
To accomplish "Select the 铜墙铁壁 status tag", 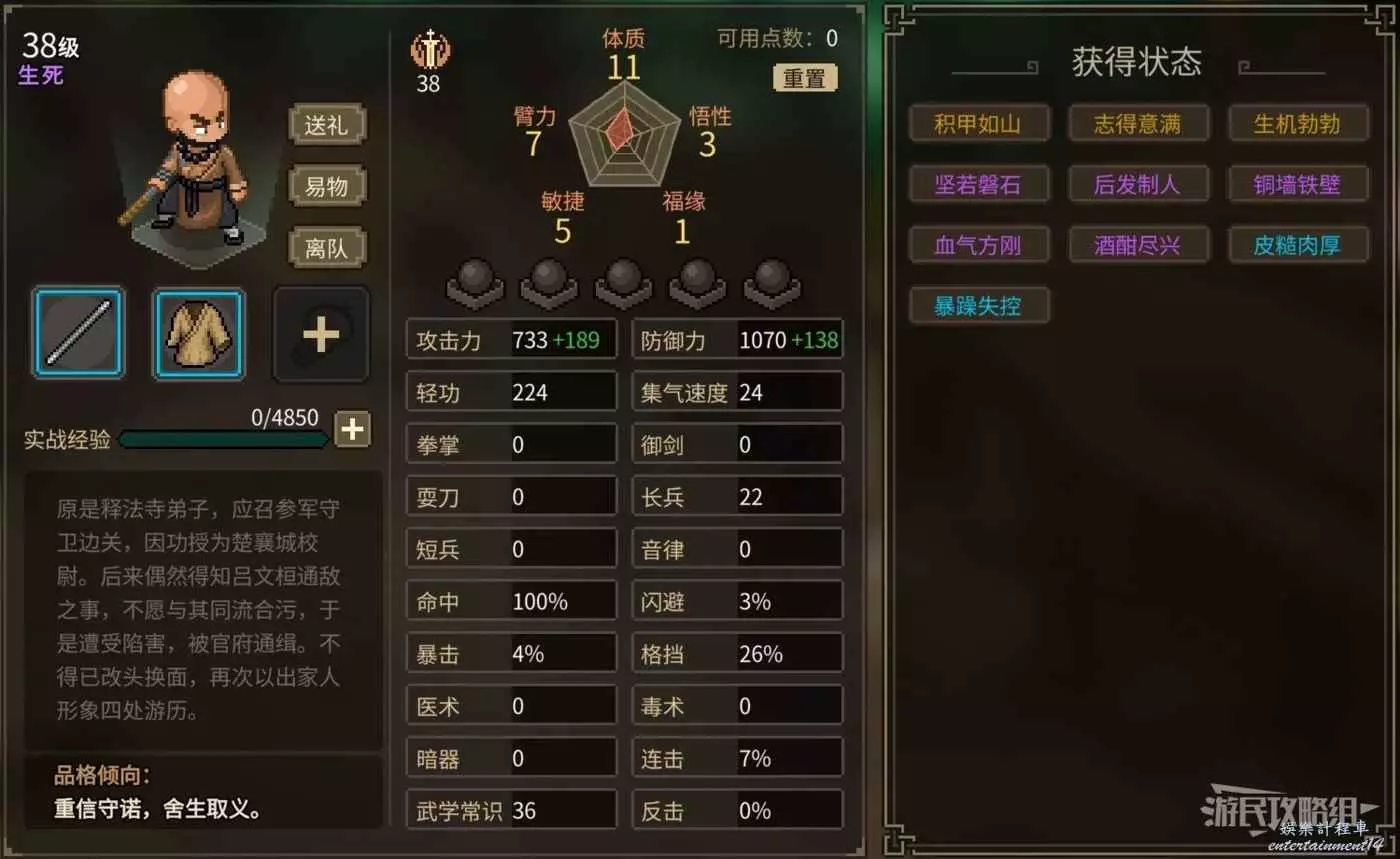I will (x=1297, y=184).
